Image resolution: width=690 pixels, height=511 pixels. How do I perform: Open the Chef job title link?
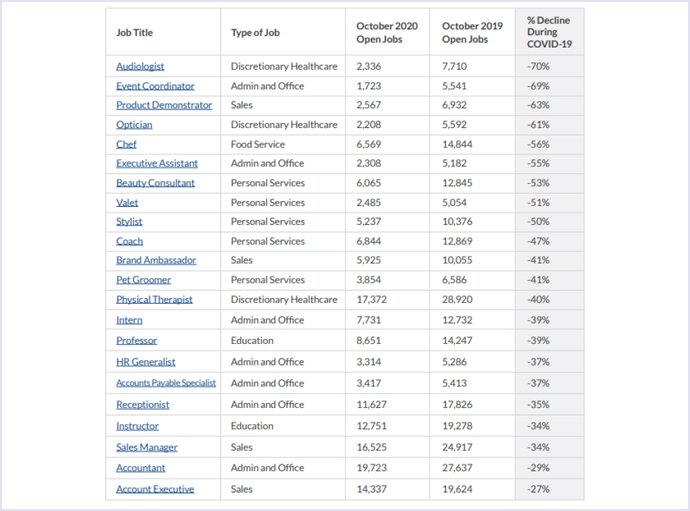[125, 144]
